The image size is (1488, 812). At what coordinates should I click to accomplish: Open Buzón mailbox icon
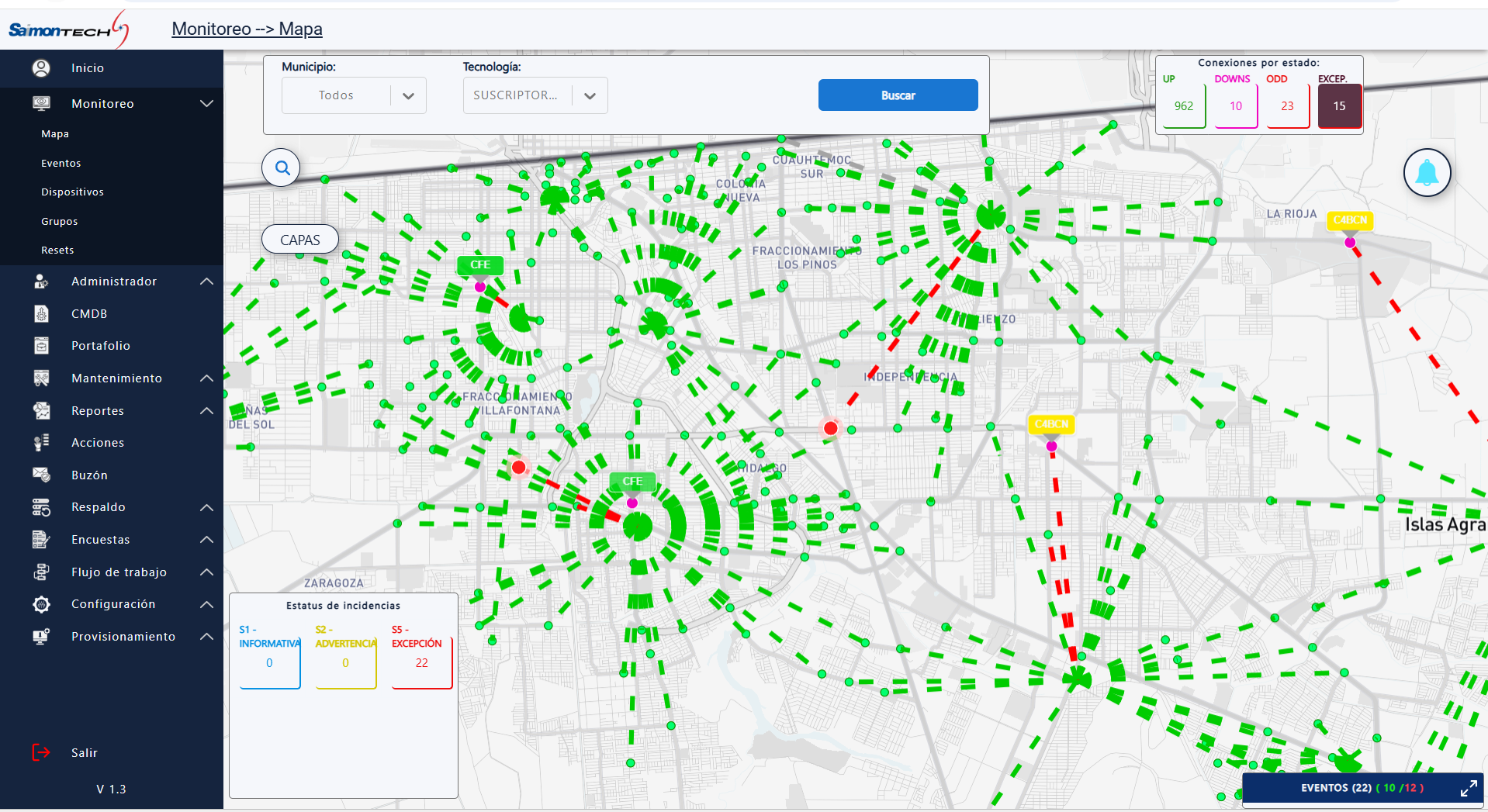tap(42, 475)
